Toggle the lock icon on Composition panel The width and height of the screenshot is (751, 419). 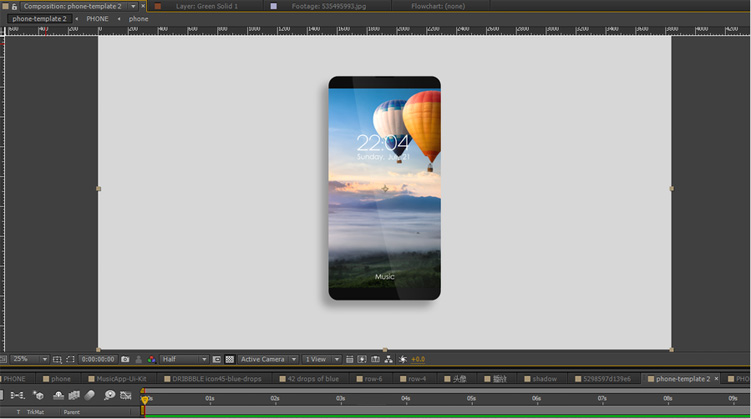click(14, 6)
